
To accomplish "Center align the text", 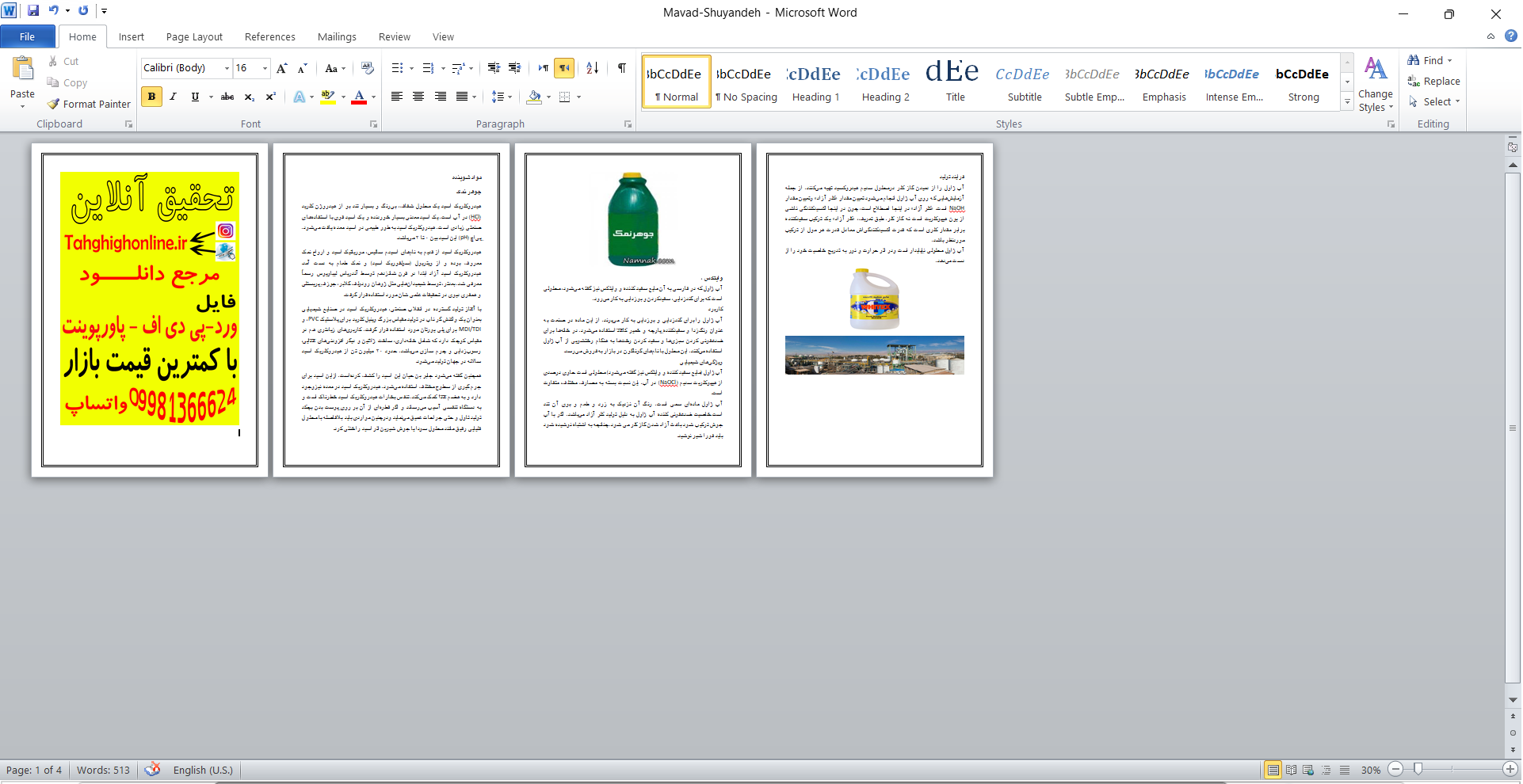I will [x=418, y=97].
